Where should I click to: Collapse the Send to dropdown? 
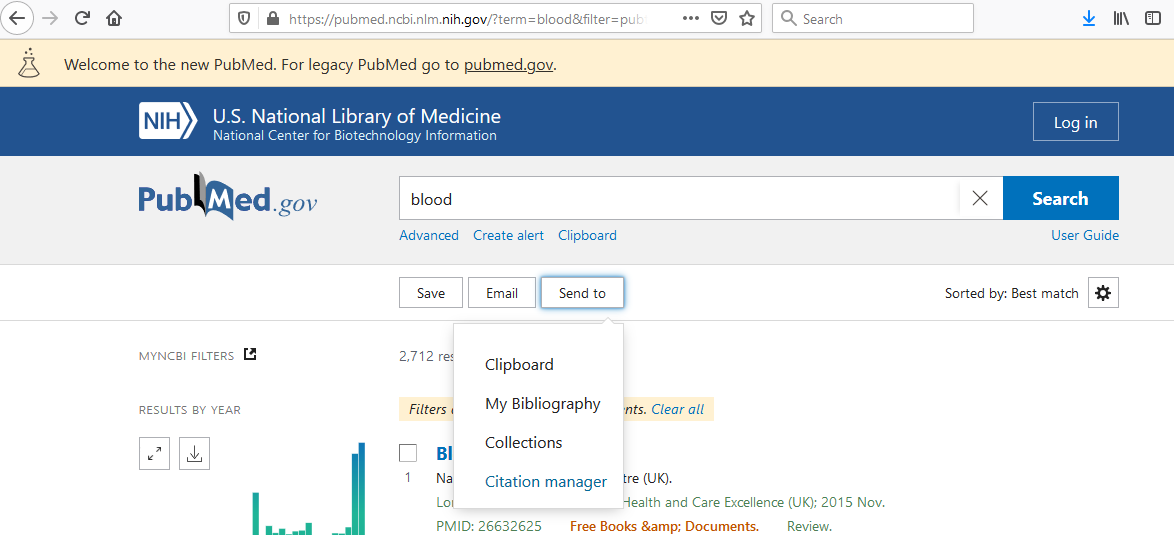click(x=582, y=293)
